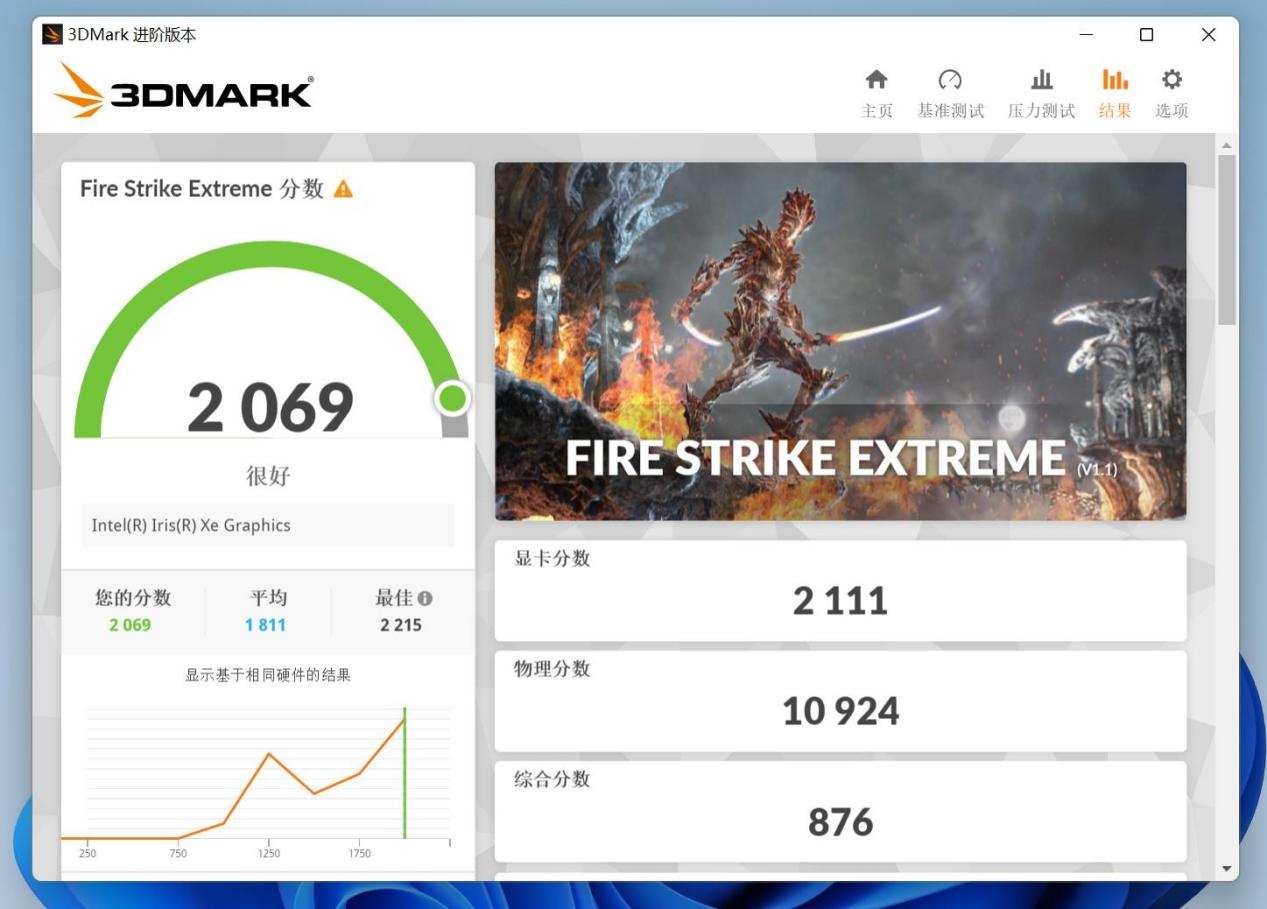Maximize the 3DMark window
Screen dimensions: 1267x909
1146,35
